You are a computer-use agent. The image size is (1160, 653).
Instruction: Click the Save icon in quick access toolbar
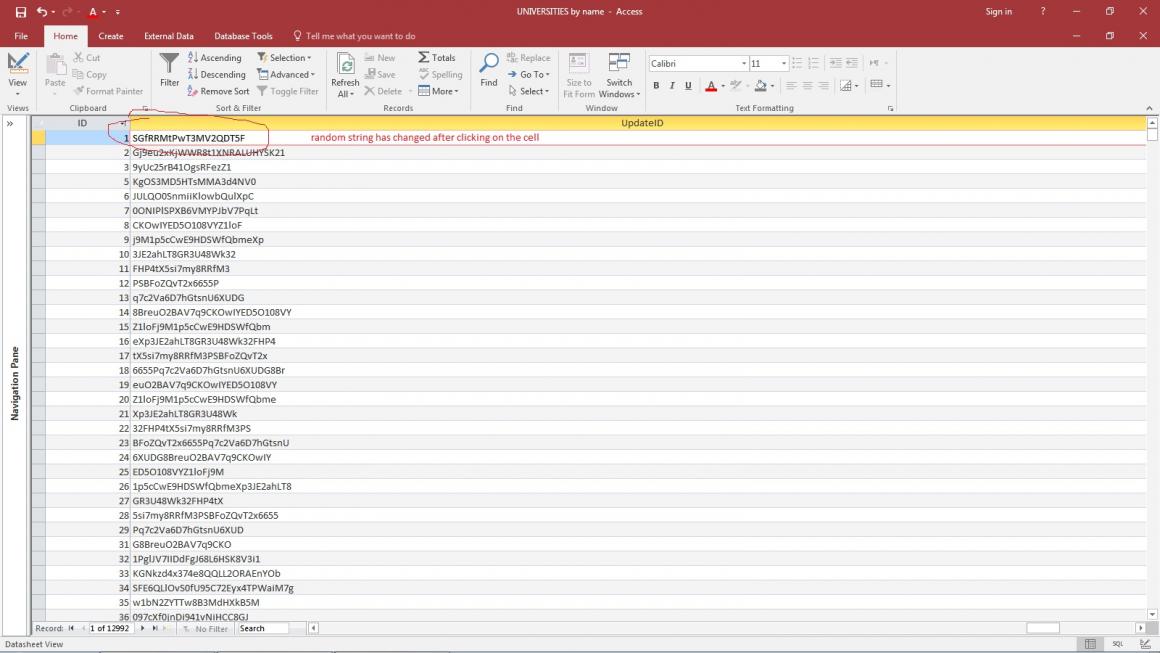point(21,12)
